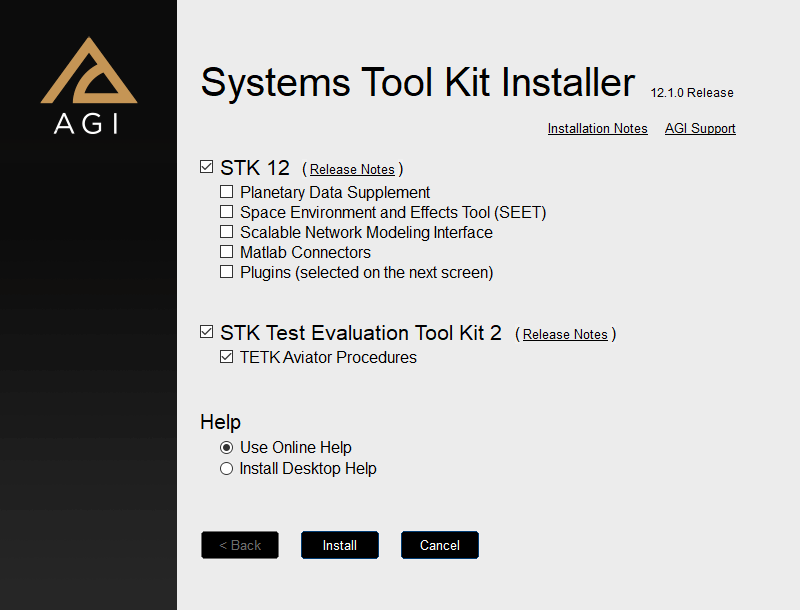Select the Use Online Help radio button
The width and height of the screenshot is (800, 610).
pyautogui.click(x=227, y=448)
